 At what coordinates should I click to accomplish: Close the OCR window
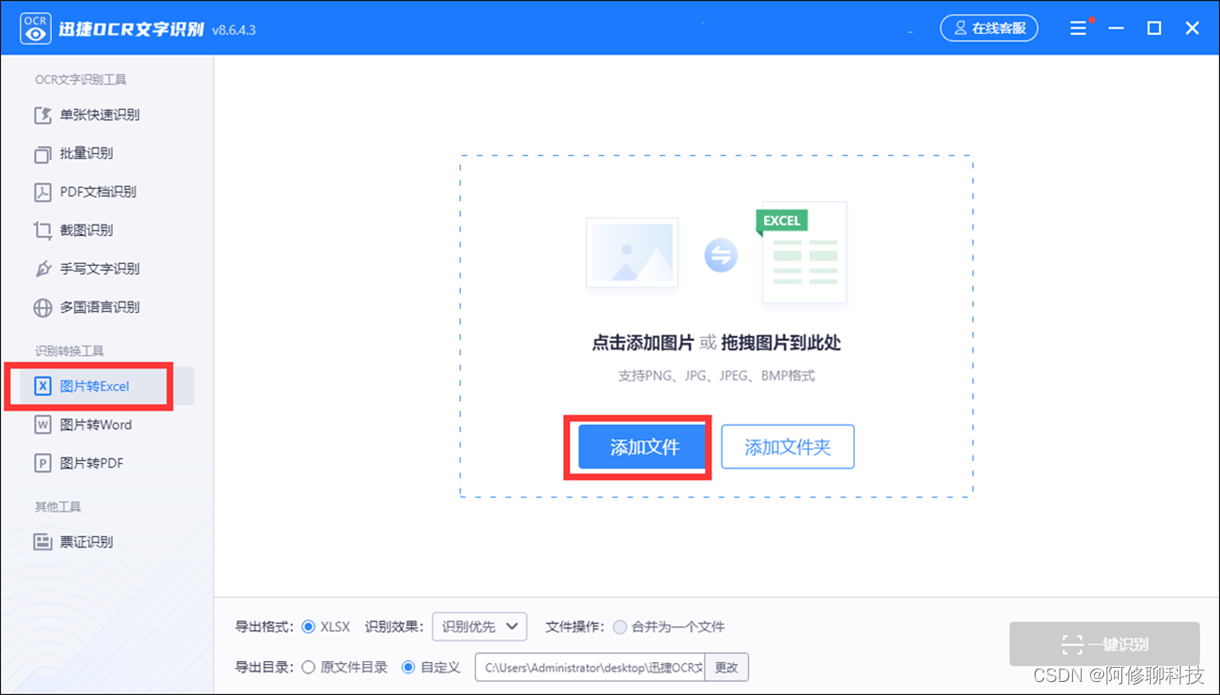[x=1192, y=29]
